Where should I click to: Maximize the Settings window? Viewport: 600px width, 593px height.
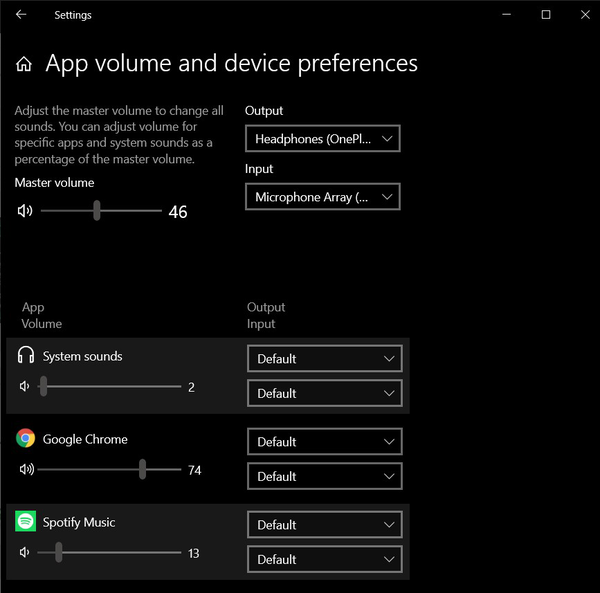tap(546, 15)
